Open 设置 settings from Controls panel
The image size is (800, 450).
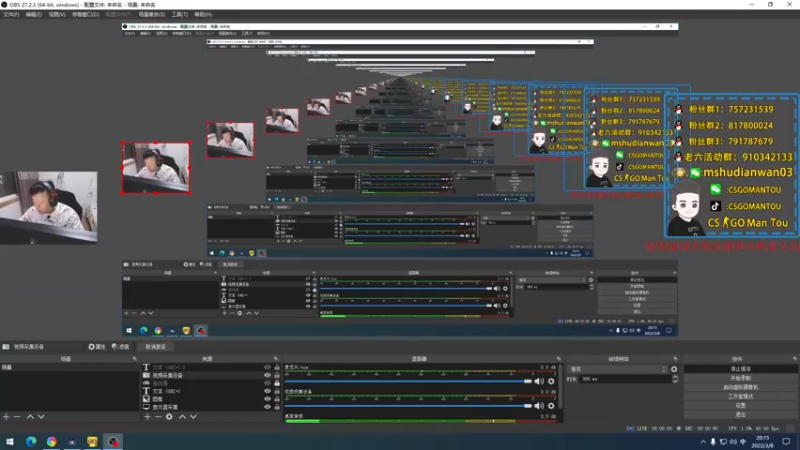740,405
